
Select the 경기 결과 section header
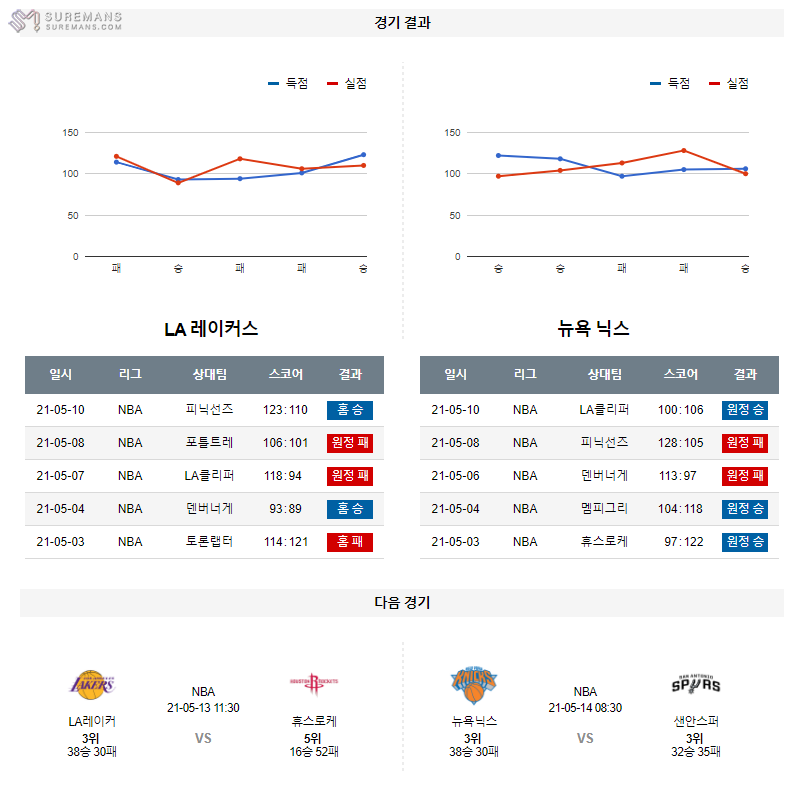point(402,23)
